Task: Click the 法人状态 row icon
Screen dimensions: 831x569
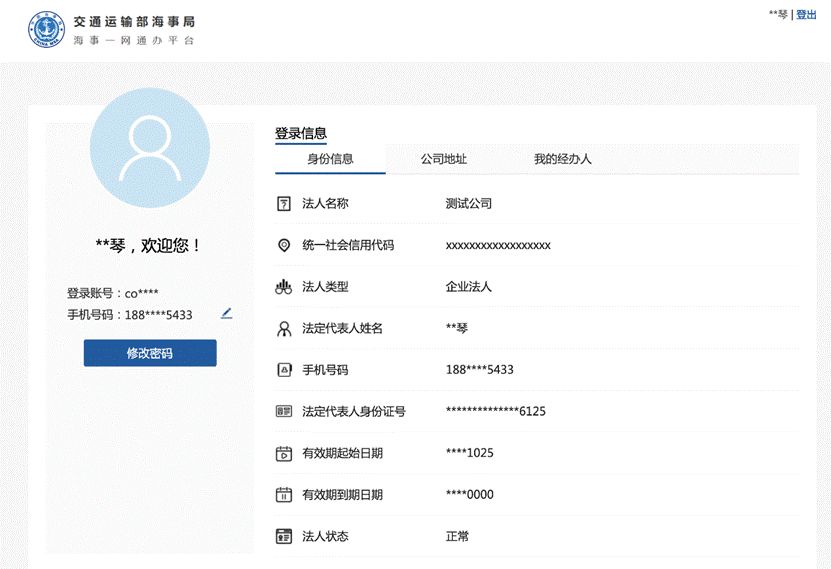Action: 283,536
